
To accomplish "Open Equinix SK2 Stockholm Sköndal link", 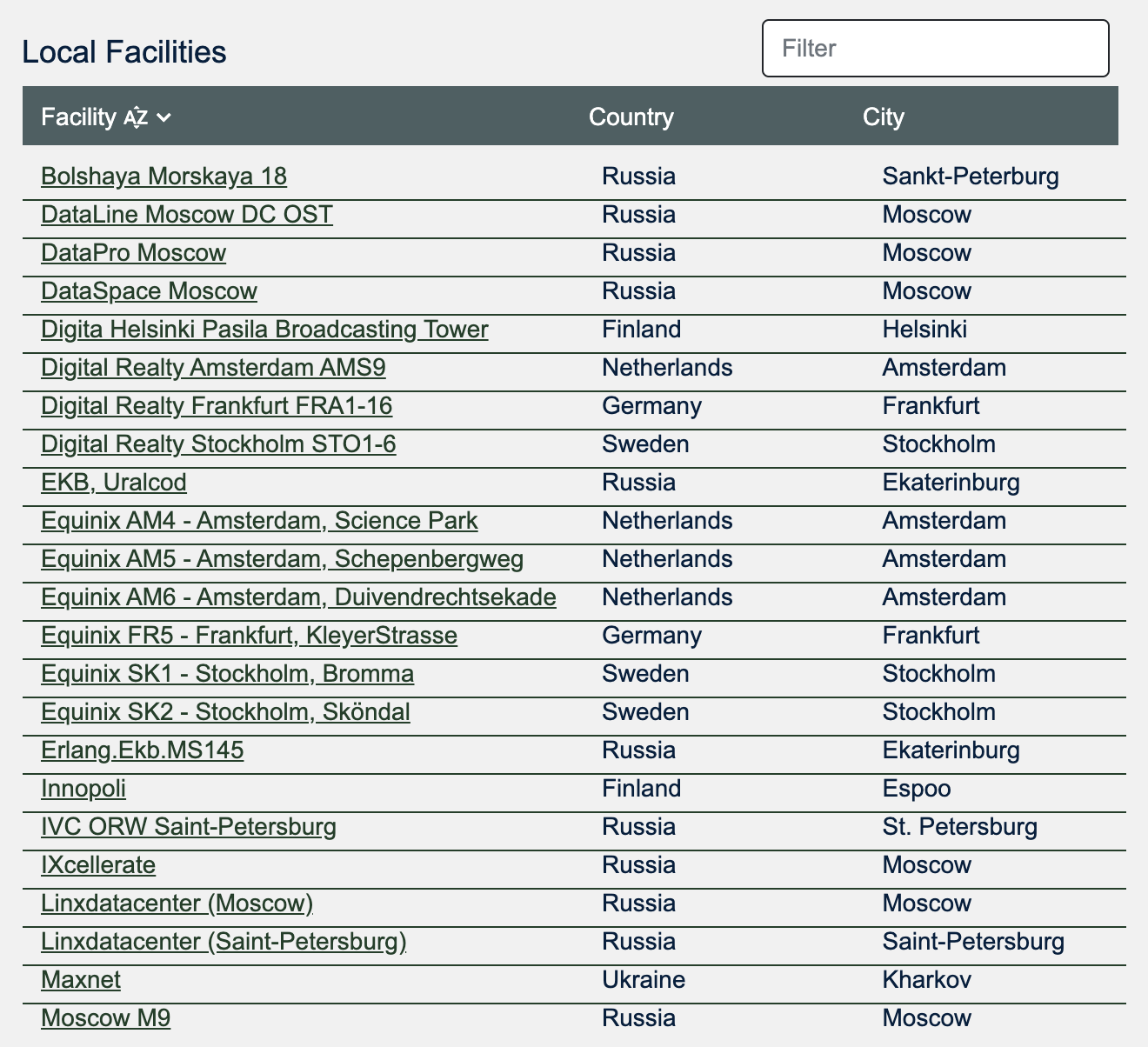I will tap(225, 712).
